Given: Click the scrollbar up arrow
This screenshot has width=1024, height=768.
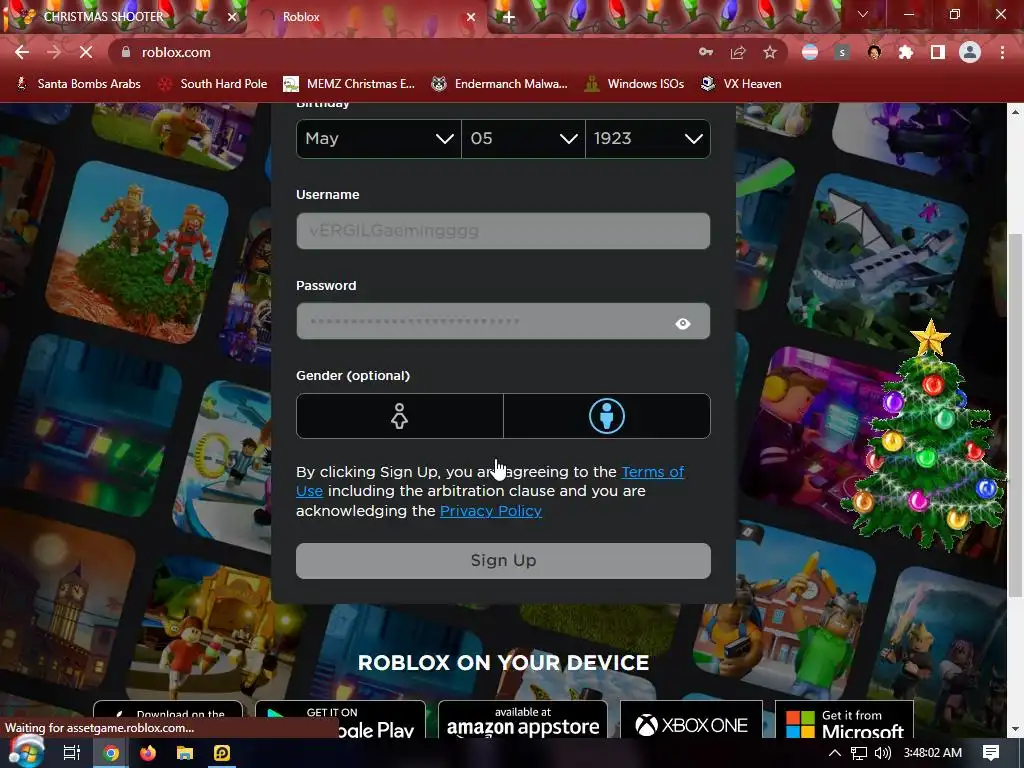Looking at the screenshot, I should point(1015,112).
